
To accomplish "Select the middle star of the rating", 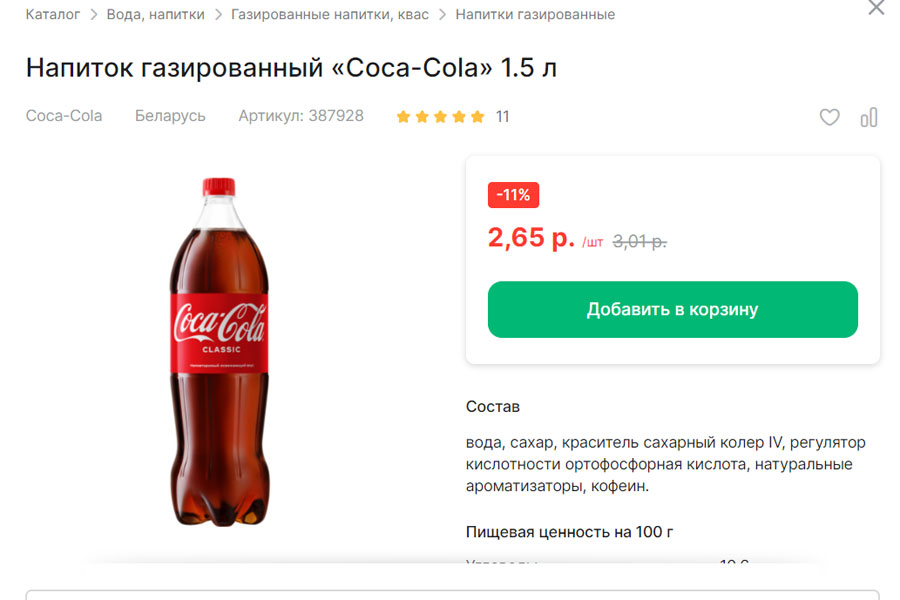I will click(x=439, y=116).
